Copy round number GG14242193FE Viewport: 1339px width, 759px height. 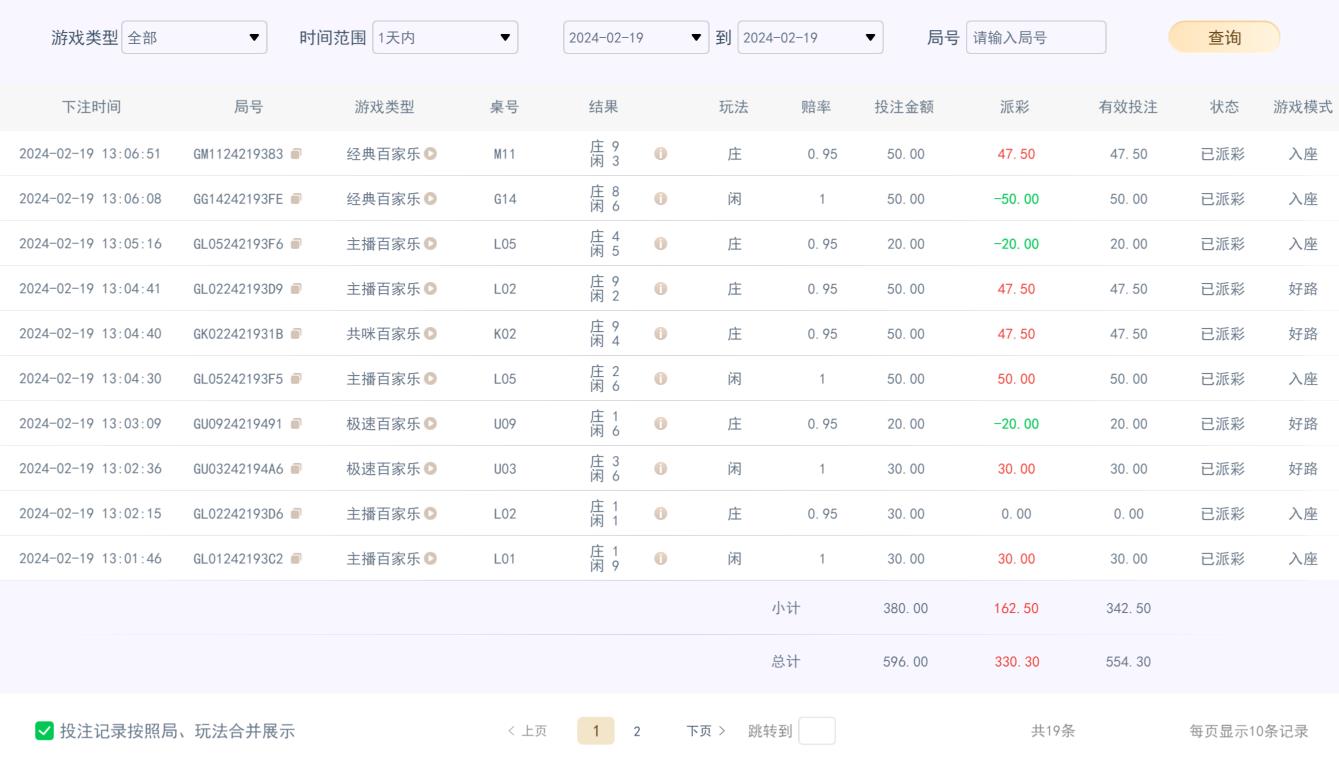click(x=296, y=199)
